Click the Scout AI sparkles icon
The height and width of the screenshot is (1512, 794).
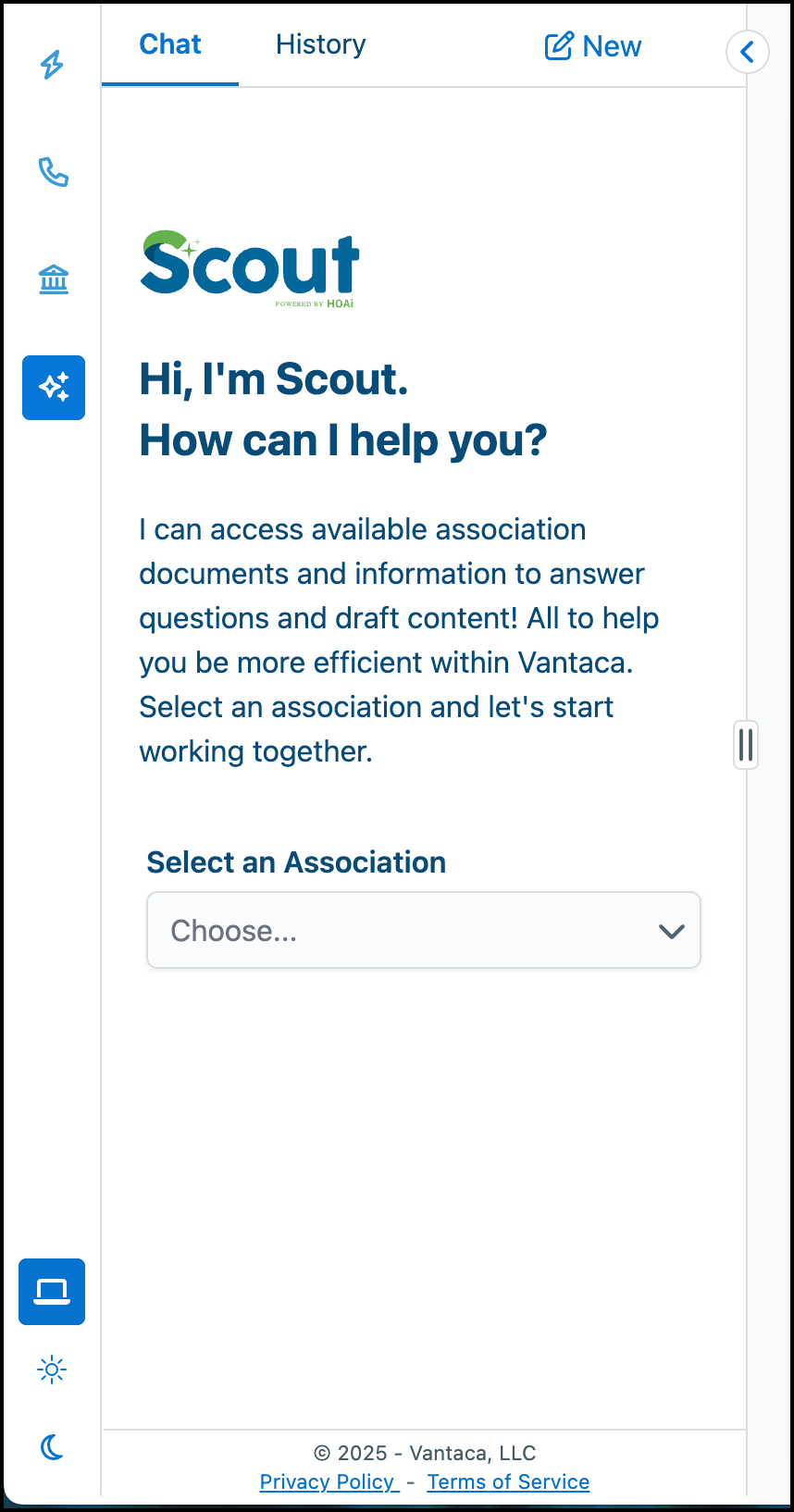54,388
